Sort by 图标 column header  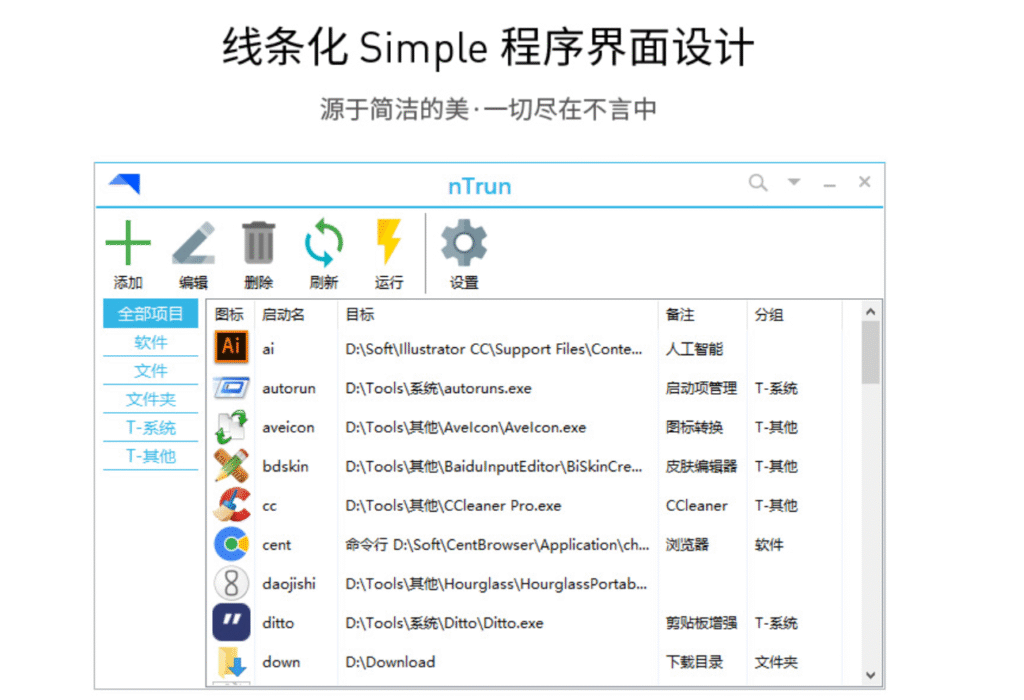[x=229, y=315]
